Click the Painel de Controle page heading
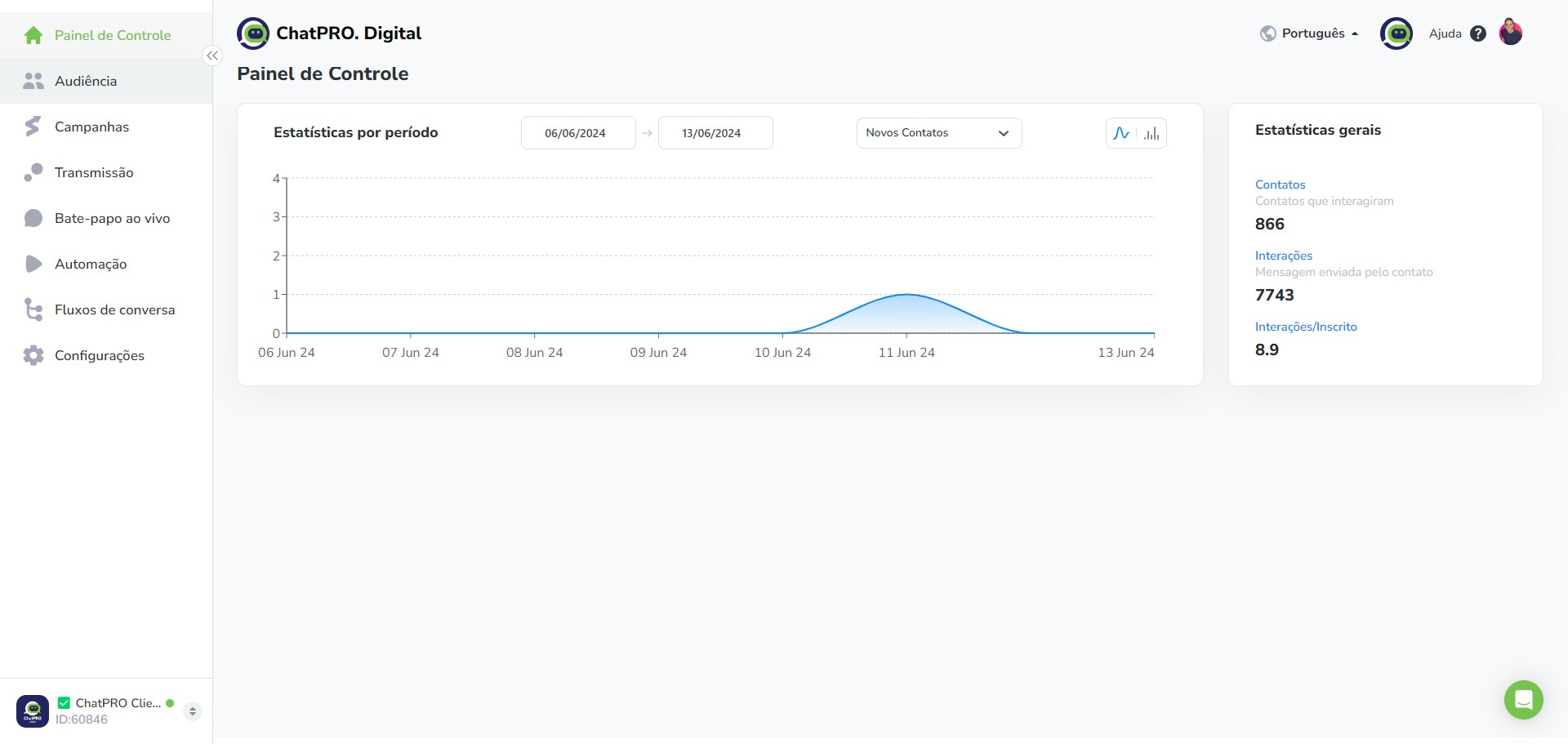Viewport: 1568px width, 744px height. coord(323,74)
